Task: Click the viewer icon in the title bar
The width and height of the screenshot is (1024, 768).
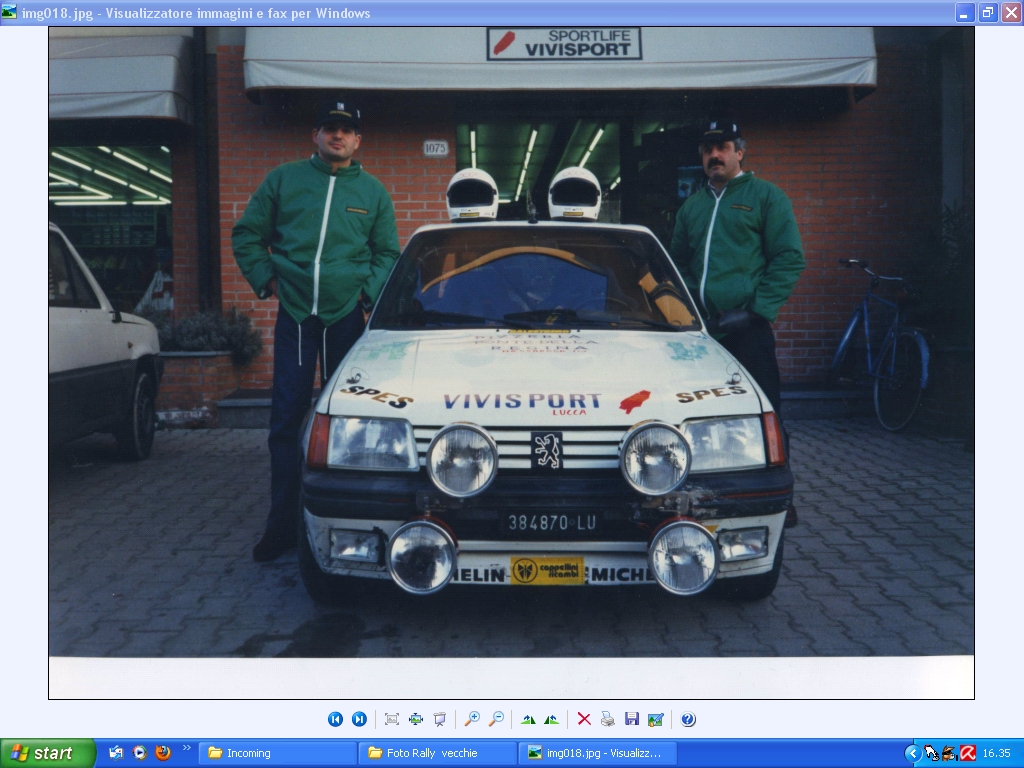Action: click(10, 12)
